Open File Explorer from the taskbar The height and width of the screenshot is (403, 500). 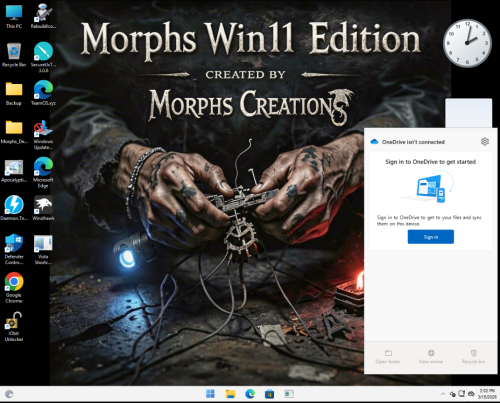[230, 394]
